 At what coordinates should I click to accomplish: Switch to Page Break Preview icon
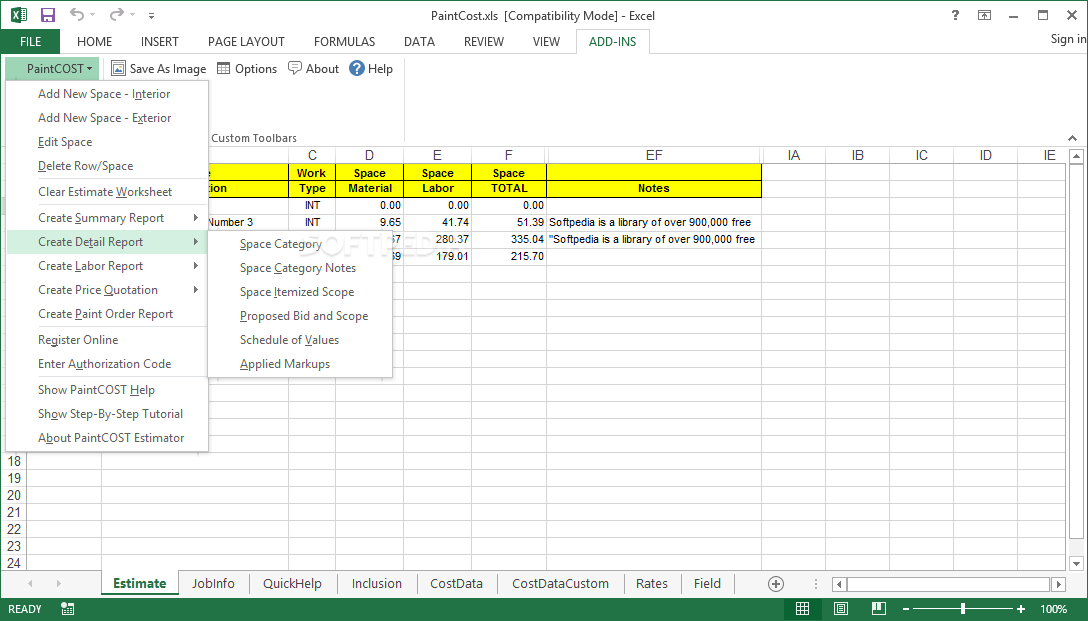pos(878,609)
